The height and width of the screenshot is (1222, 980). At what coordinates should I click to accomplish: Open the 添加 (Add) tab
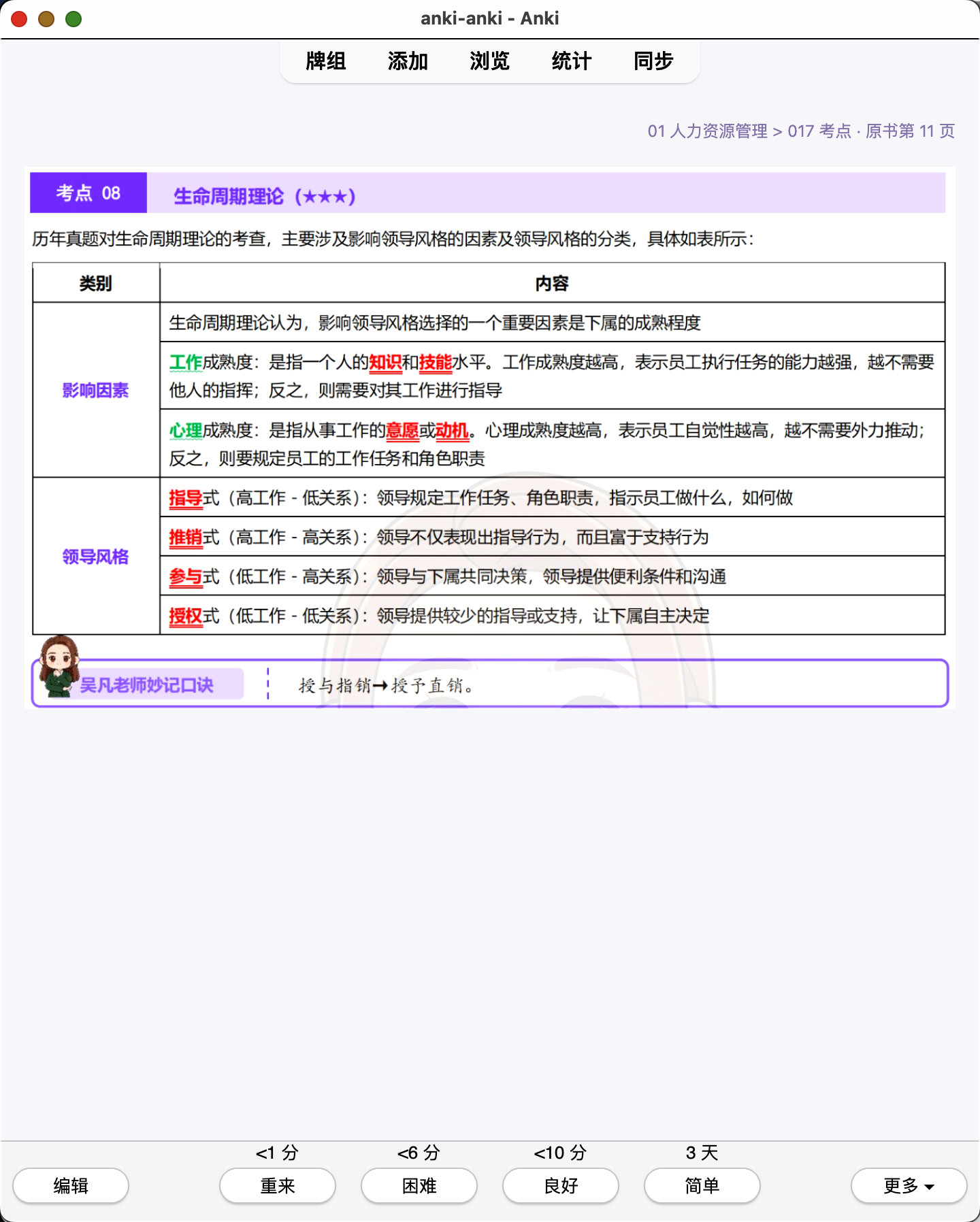click(408, 61)
